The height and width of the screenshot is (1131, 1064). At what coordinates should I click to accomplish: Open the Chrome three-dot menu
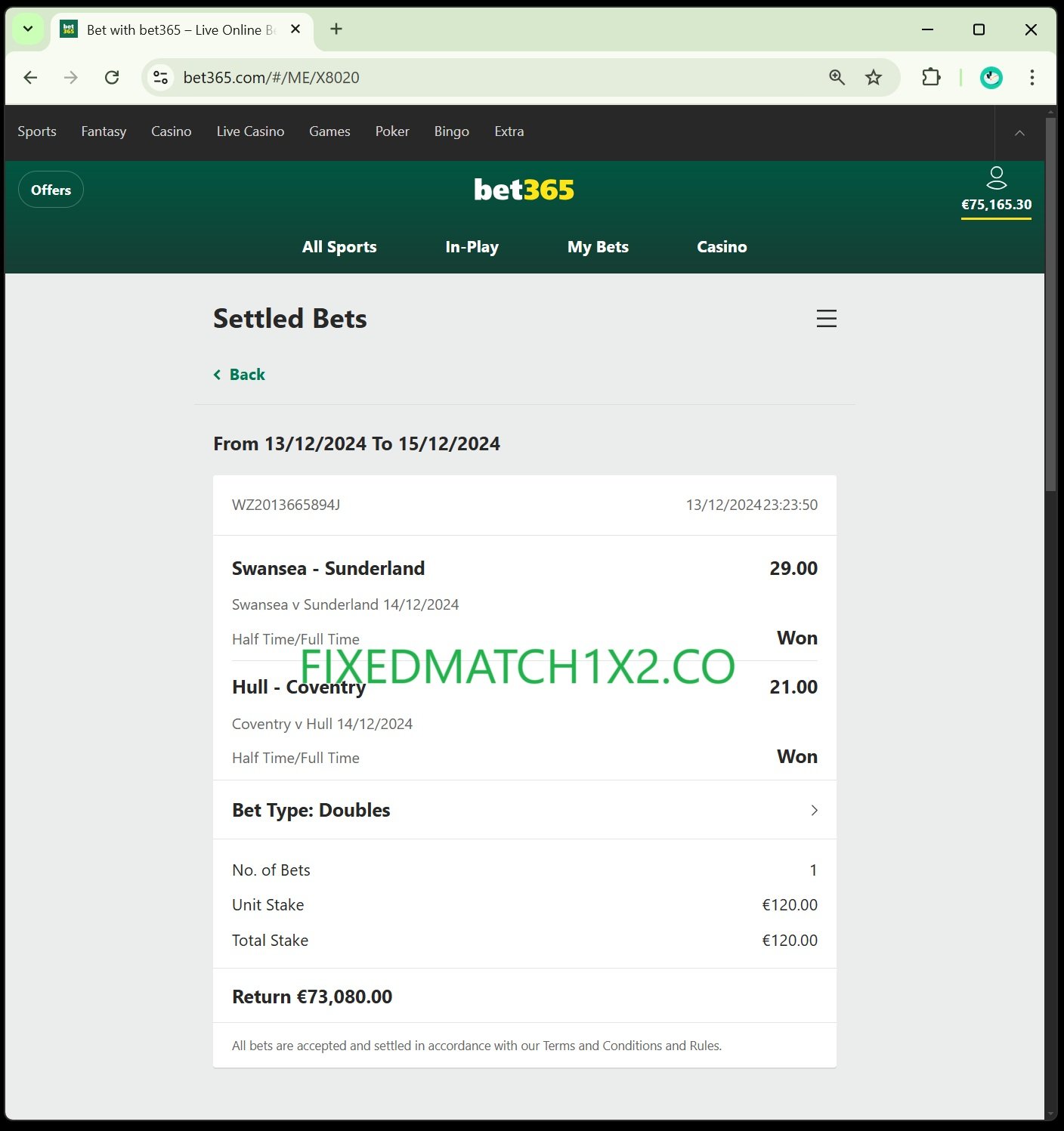coord(1032,77)
